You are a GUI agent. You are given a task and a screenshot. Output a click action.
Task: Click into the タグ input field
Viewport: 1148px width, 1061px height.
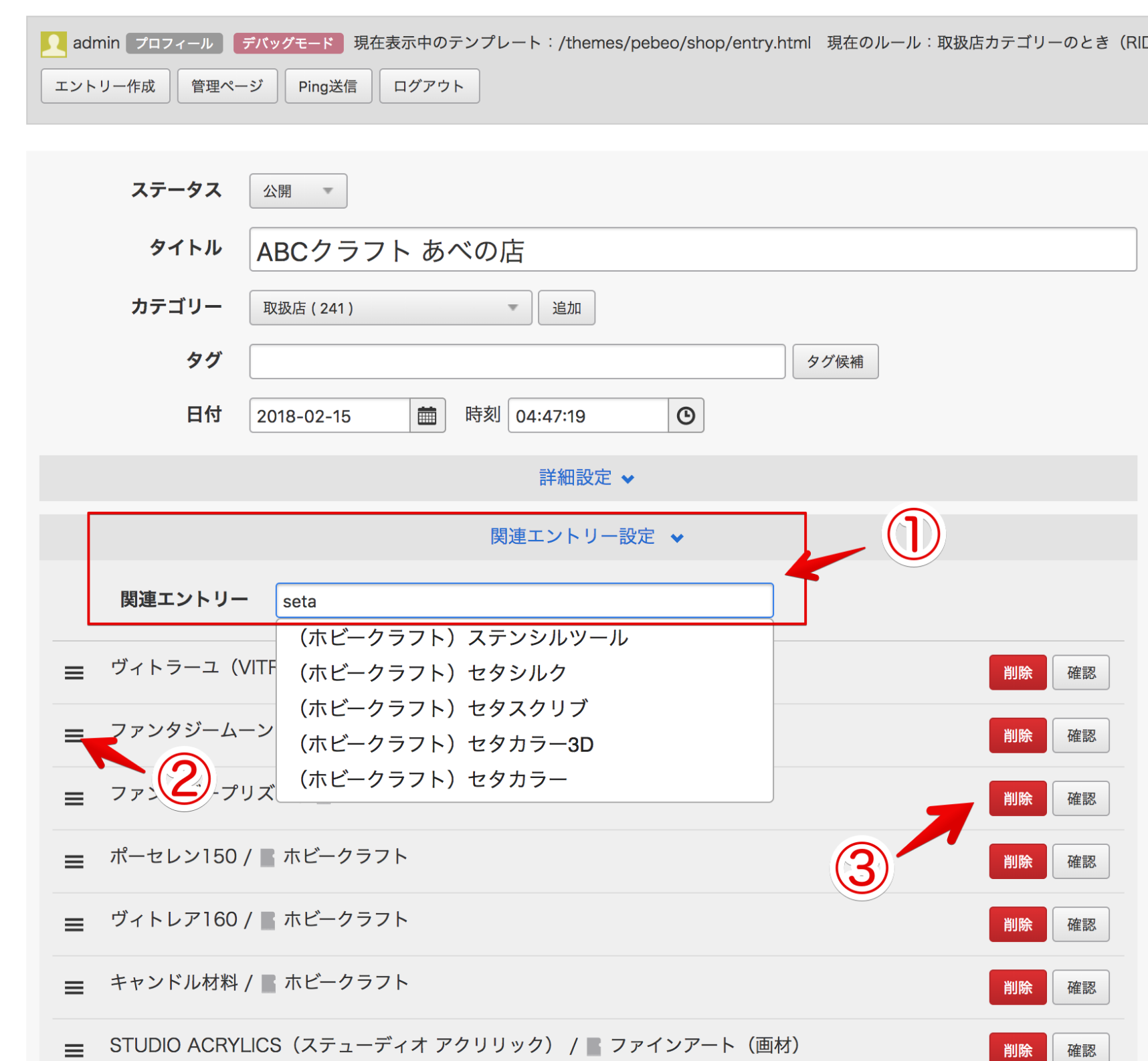pyautogui.click(x=516, y=362)
